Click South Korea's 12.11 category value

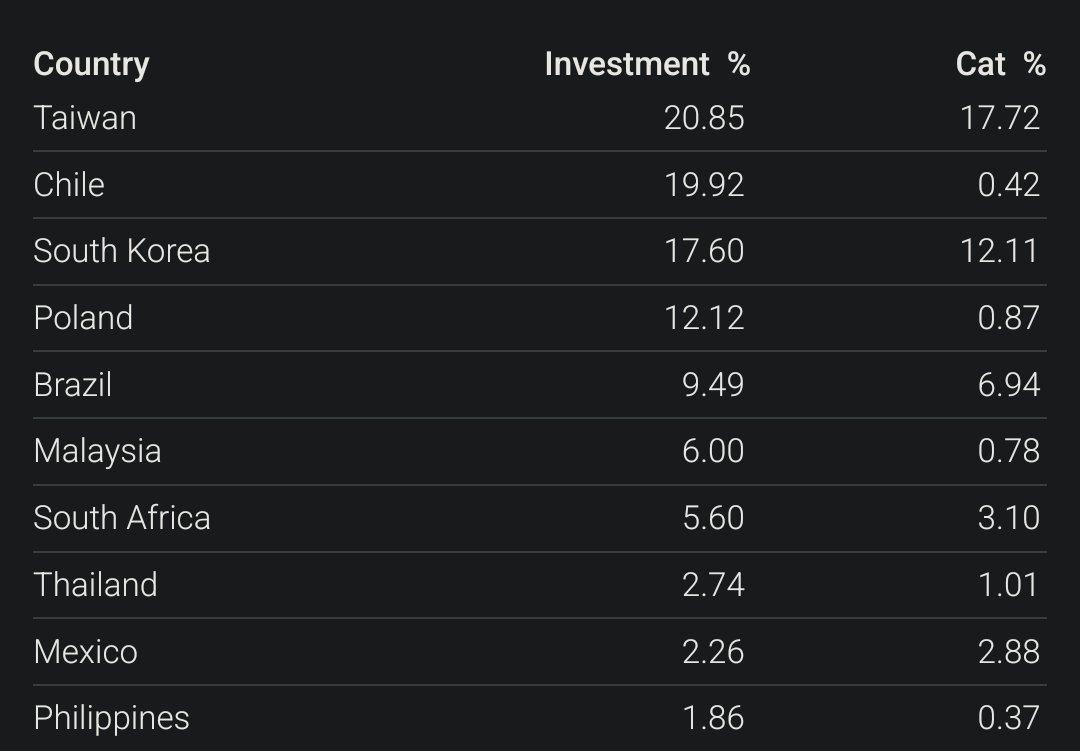point(999,251)
